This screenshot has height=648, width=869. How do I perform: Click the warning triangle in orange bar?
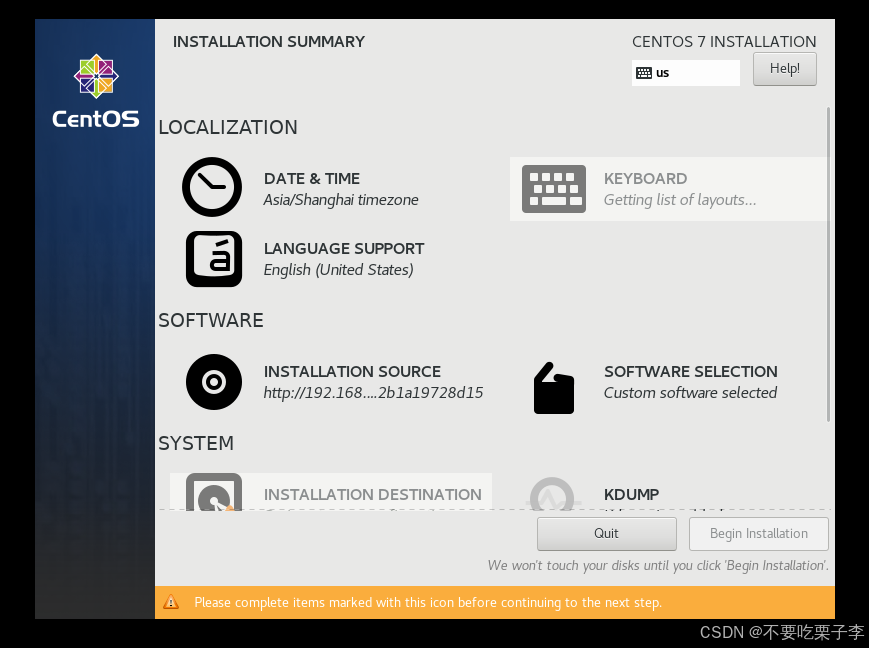click(x=171, y=602)
